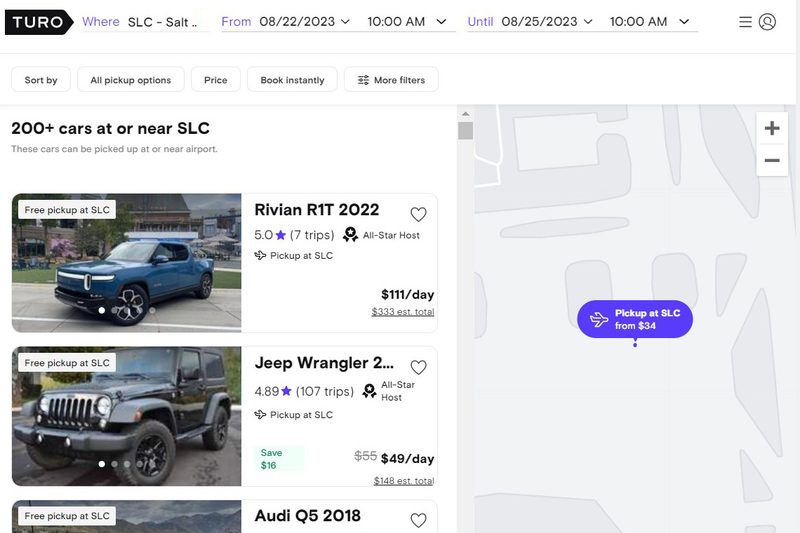Click the airplane icon in map pin
800x533 pixels.
click(599, 319)
